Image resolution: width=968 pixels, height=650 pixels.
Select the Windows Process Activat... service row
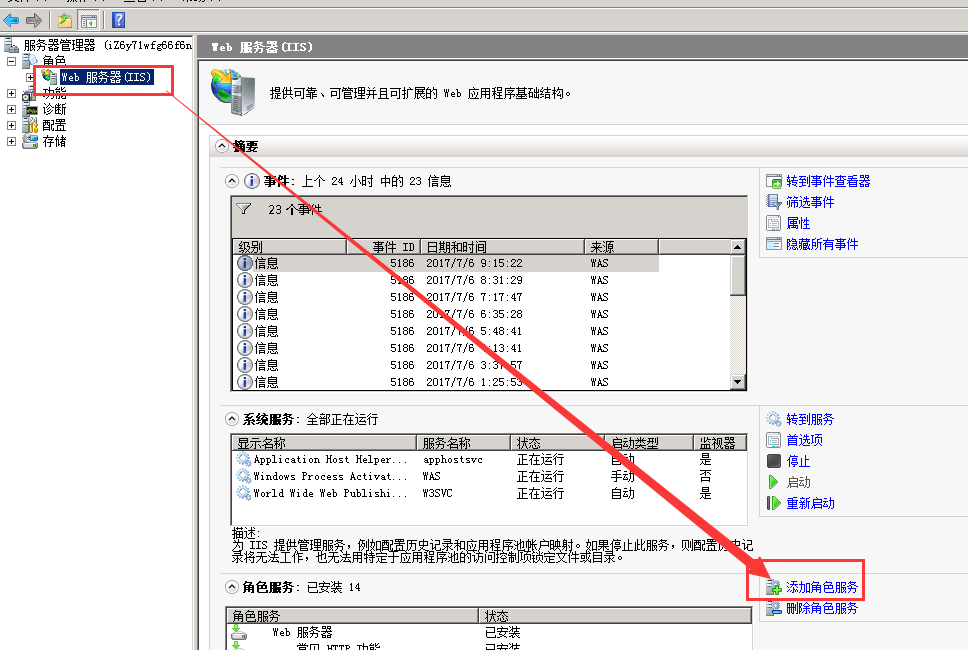[x=489, y=477]
